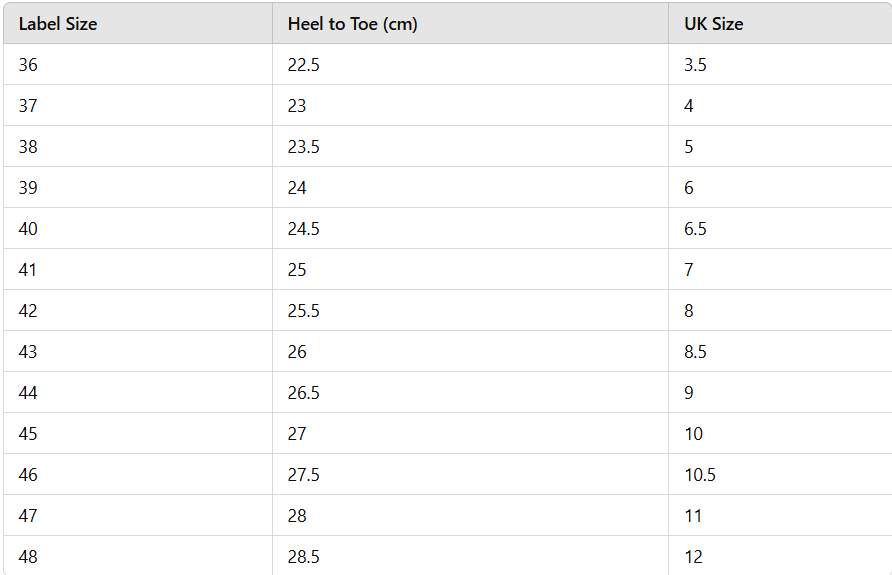Image resolution: width=892 pixels, height=575 pixels.
Task: Select heel to toe value 25.5
Action: 303,311
